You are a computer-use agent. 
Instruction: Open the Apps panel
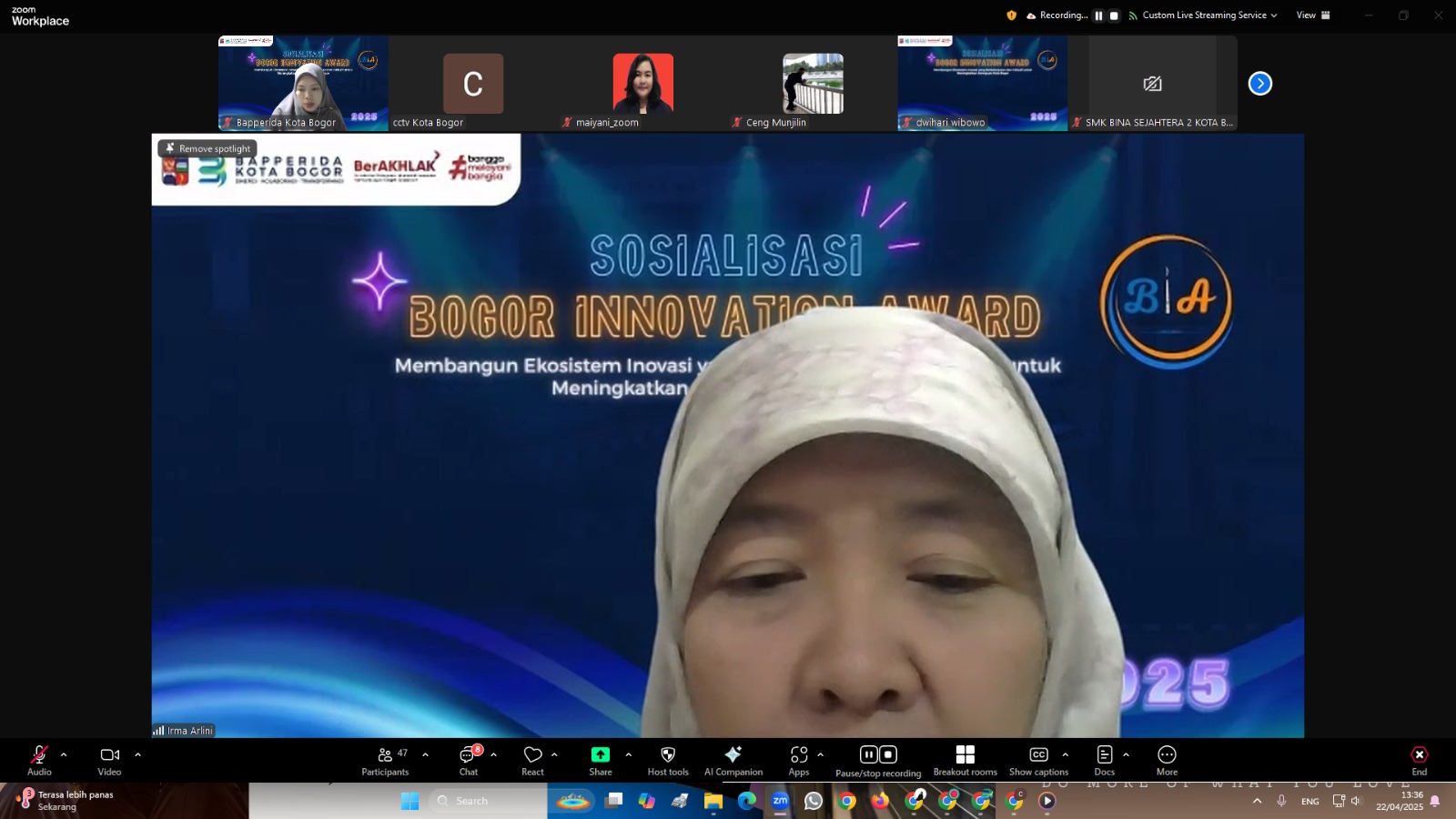799,761
